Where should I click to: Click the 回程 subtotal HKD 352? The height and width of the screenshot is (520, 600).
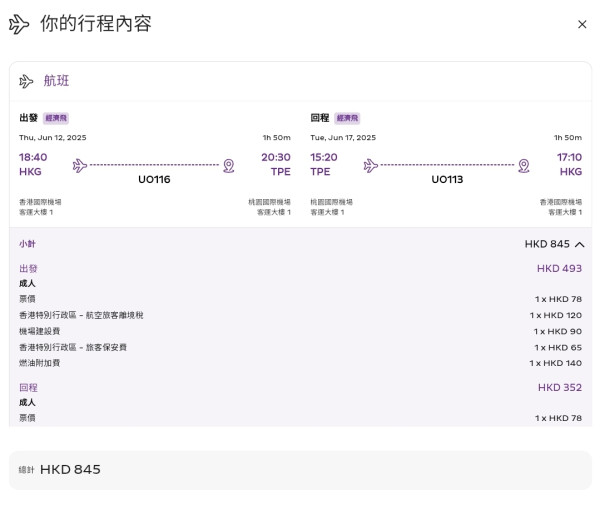coord(560,387)
